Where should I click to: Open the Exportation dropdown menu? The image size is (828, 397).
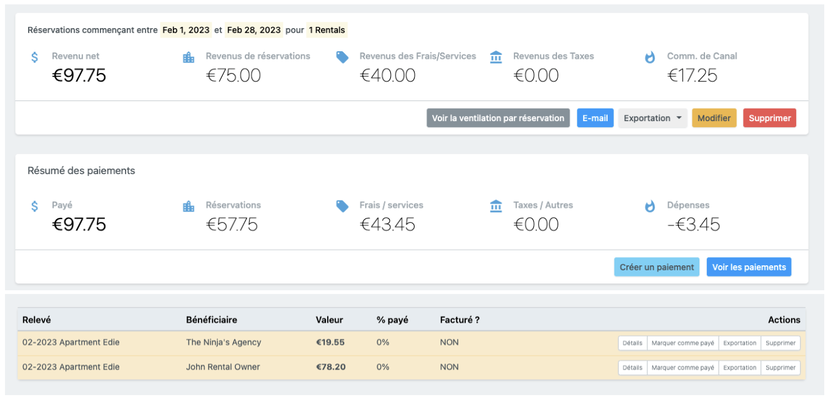point(653,118)
